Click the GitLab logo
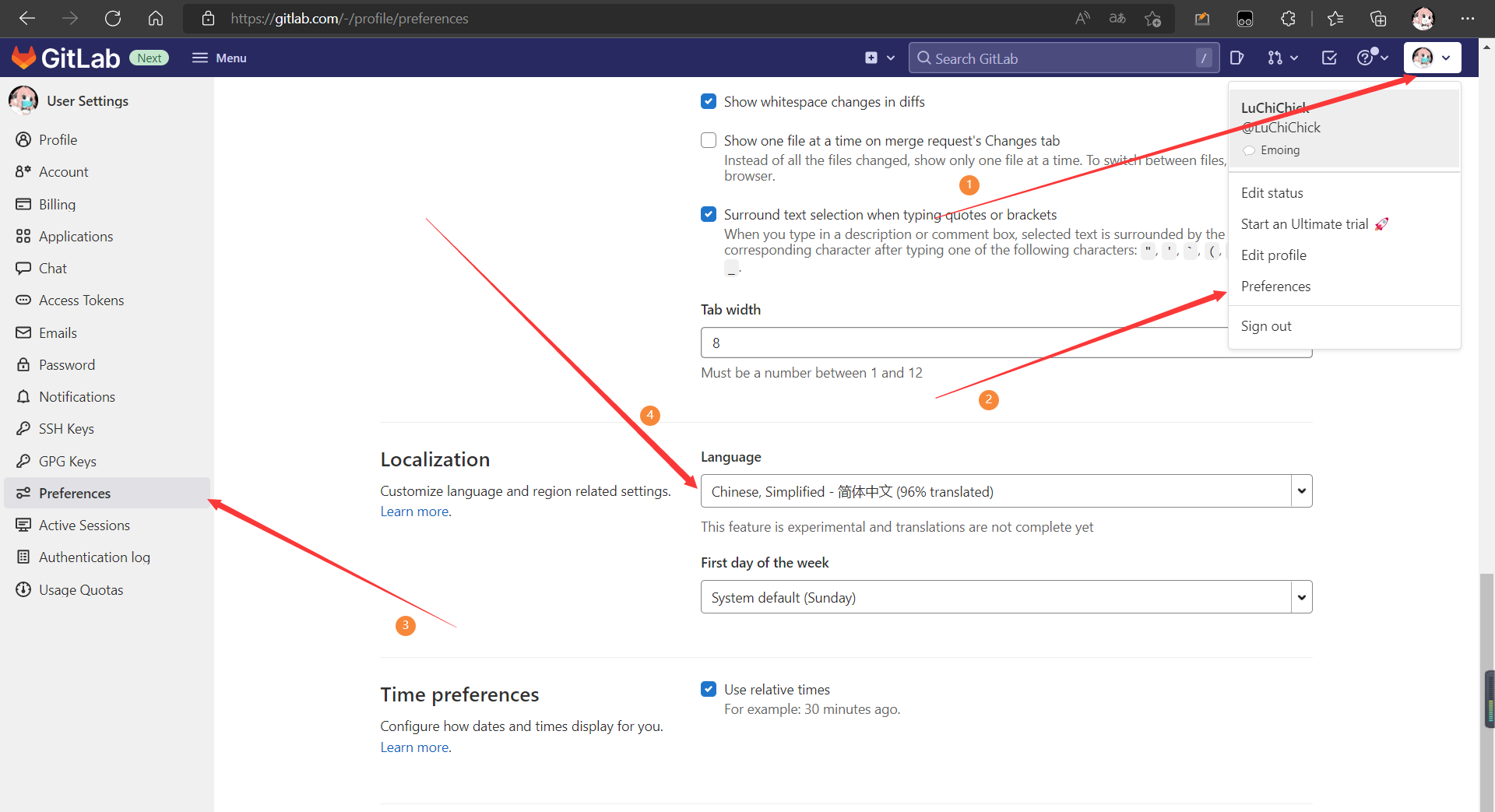 click(x=66, y=58)
